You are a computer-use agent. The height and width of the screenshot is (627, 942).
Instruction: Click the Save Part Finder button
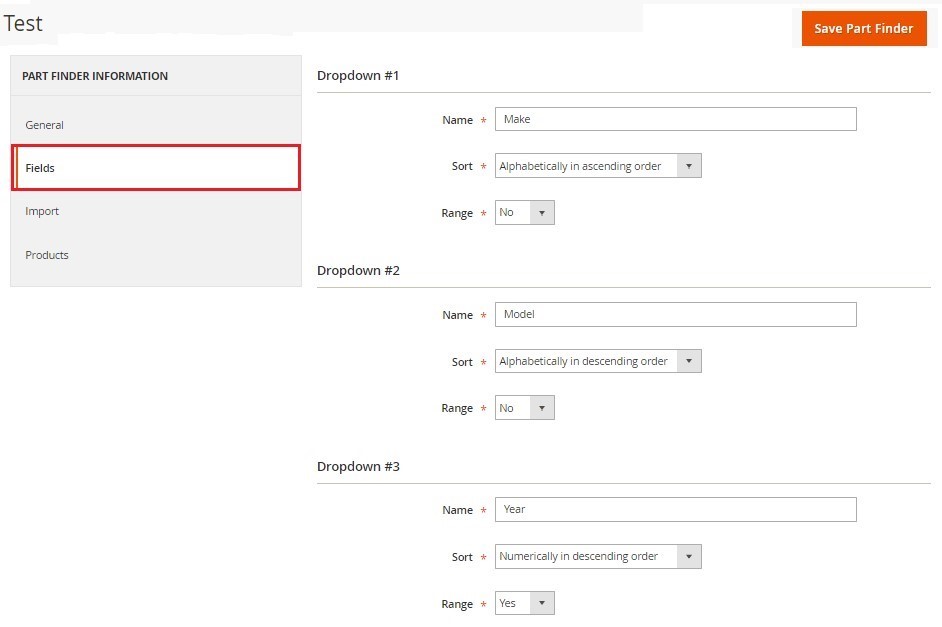[863, 28]
